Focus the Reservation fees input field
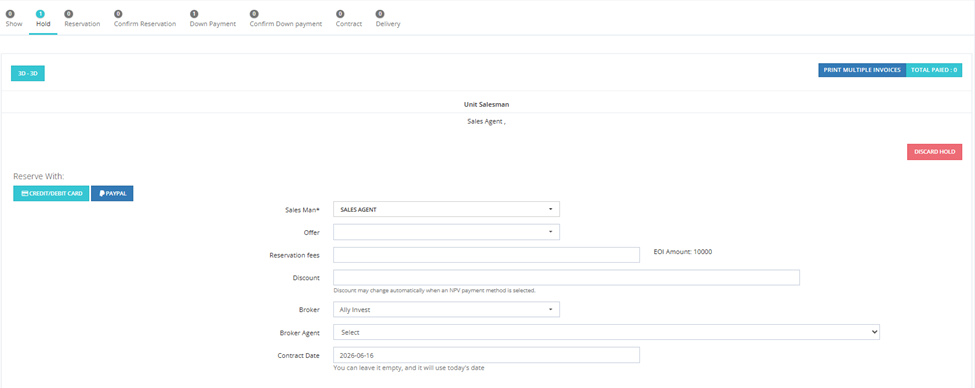 point(486,255)
